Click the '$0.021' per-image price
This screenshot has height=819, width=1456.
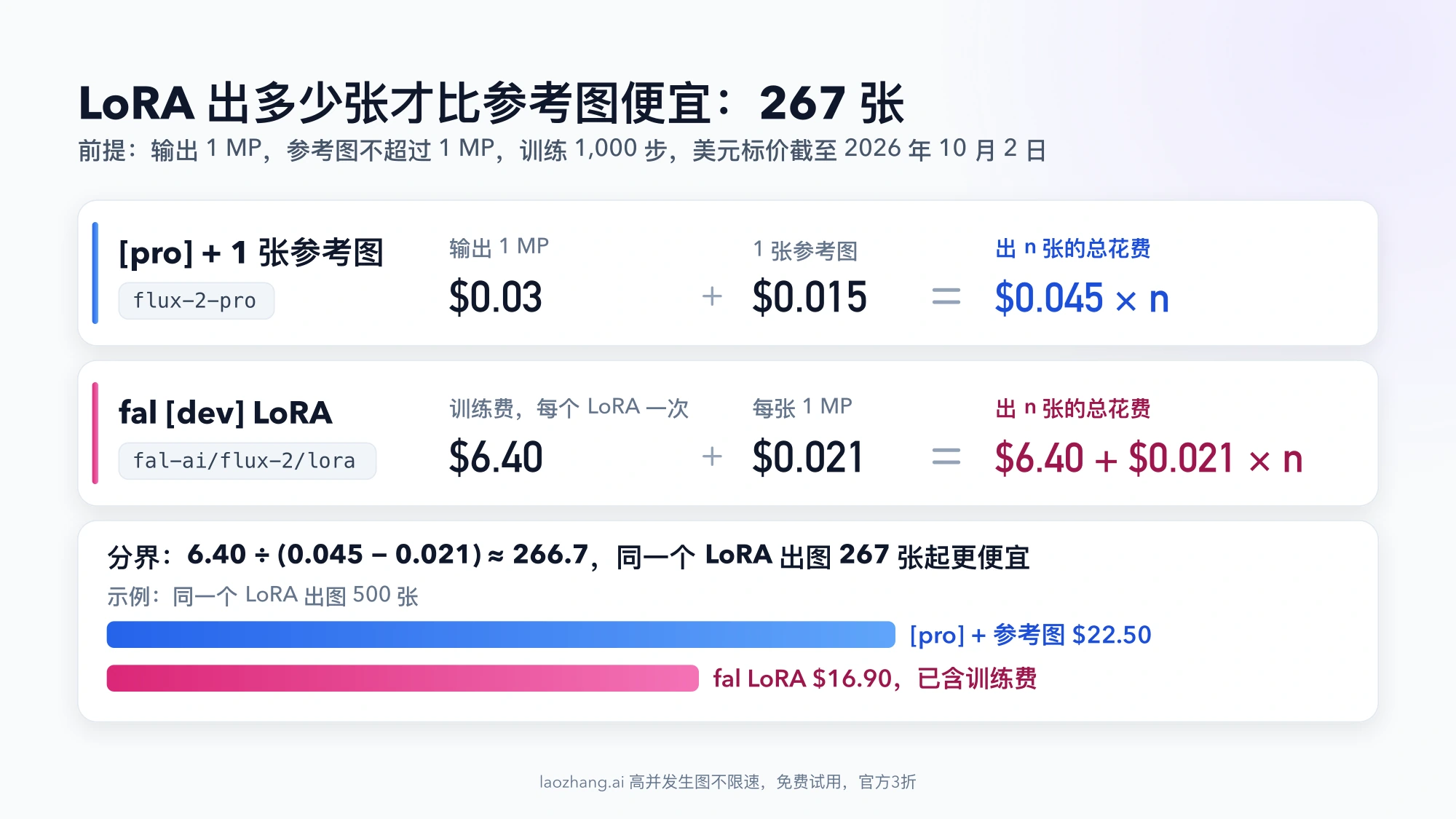point(808,457)
